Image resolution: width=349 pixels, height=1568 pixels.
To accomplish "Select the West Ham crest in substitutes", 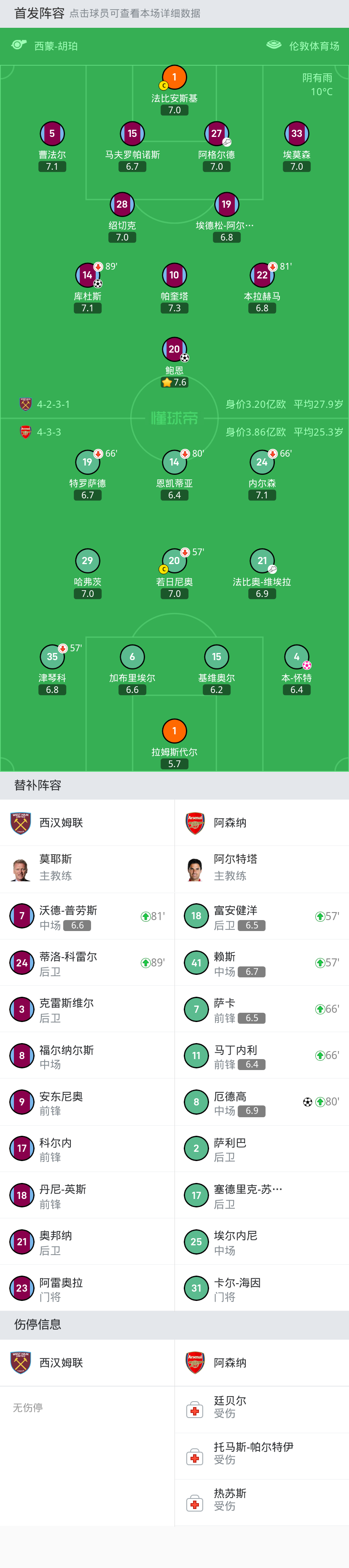I will pyautogui.click(x=21, y=823).
